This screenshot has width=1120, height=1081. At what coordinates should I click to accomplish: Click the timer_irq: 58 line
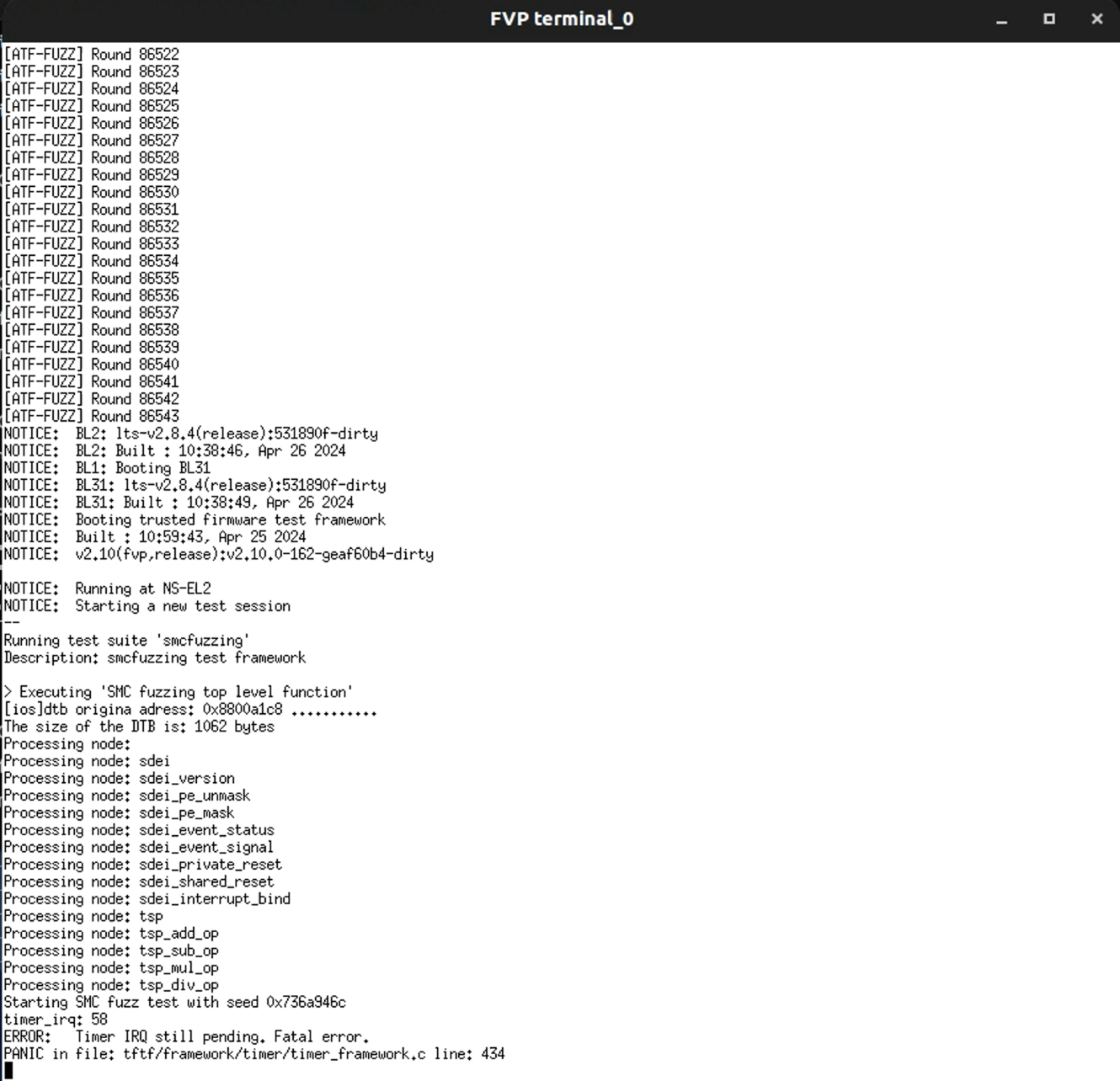tap(56, 1020)
